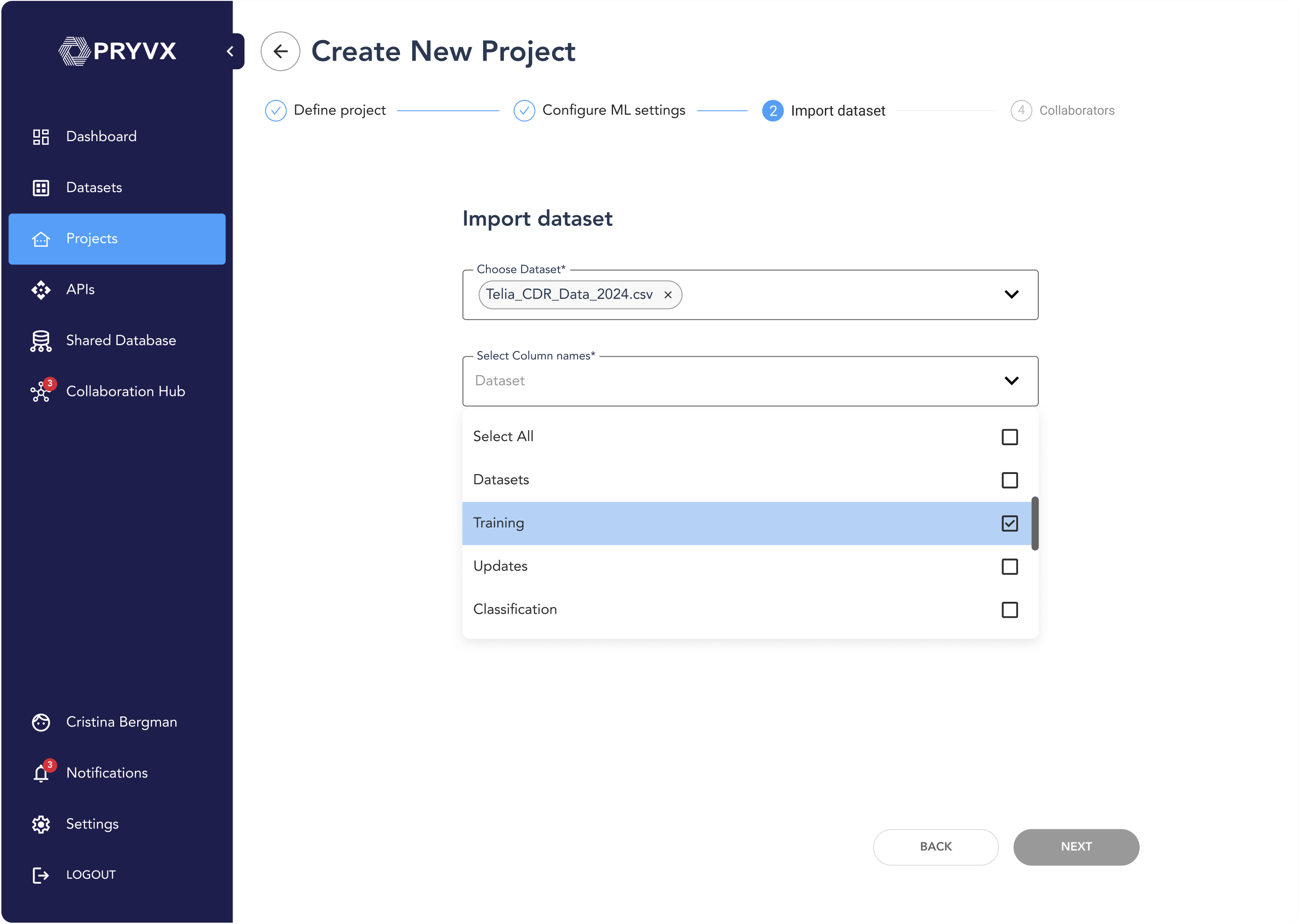
Task: Open the Shared Database icon
Action: (41, 341)
